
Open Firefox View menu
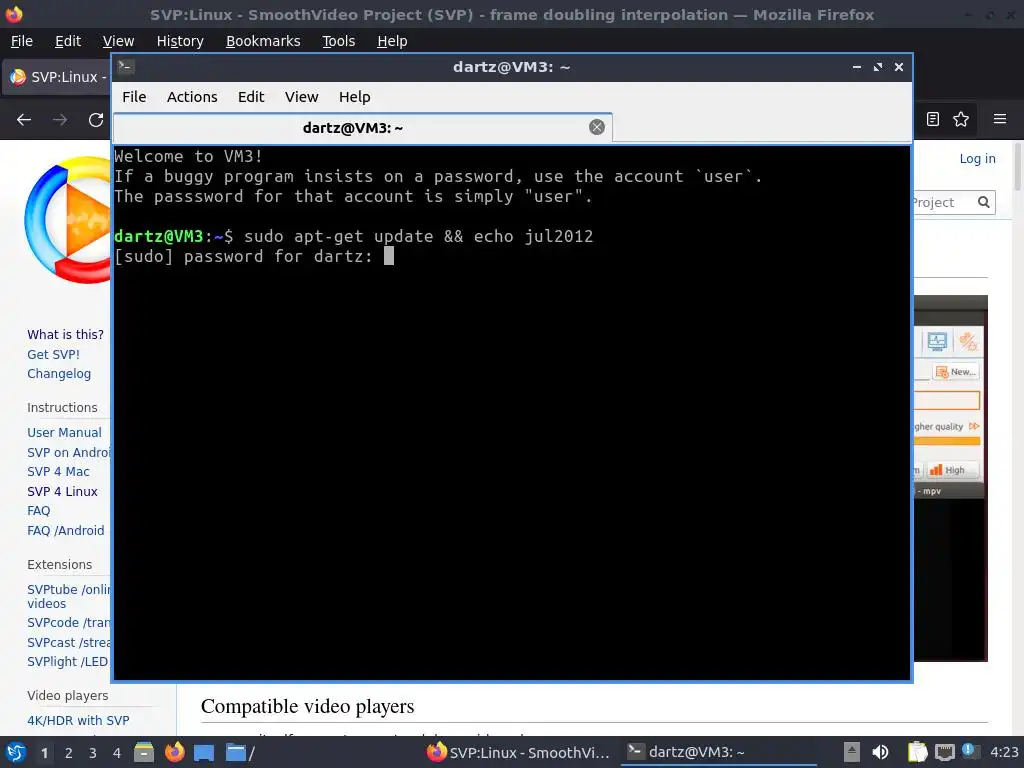click(x=118, y=41)
